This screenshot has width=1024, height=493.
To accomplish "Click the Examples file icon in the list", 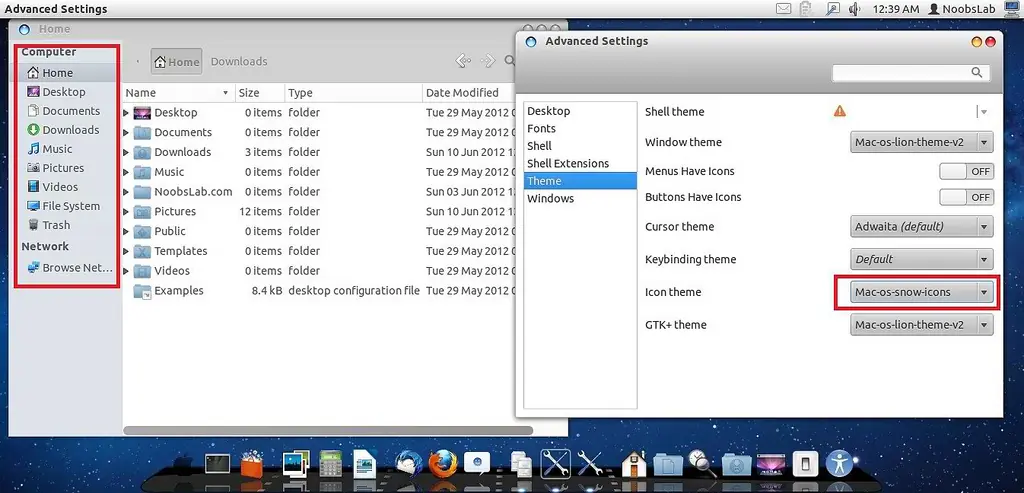I will coord(142,291).
